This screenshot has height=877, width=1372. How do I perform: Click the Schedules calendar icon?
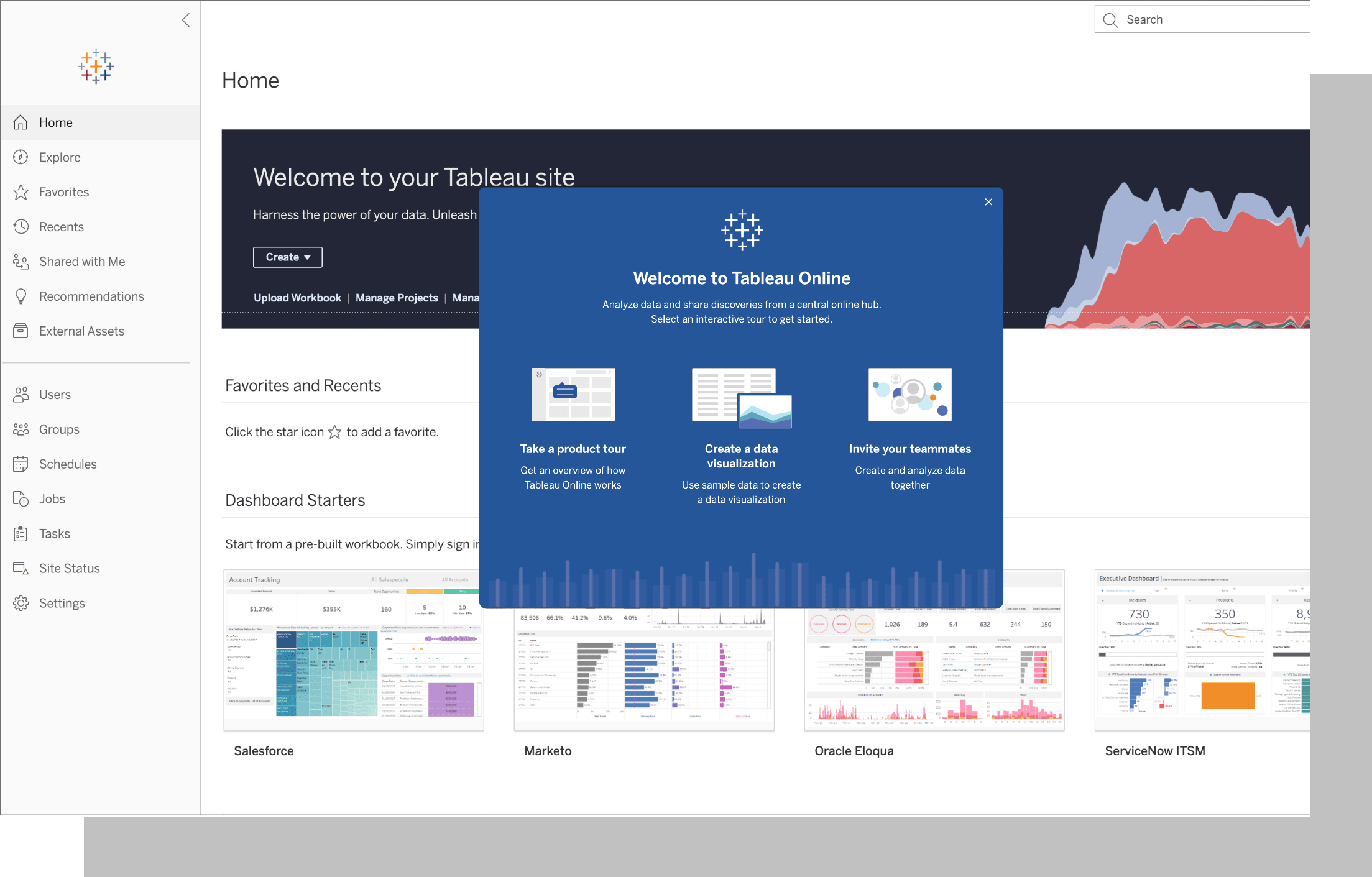click(21, 464)
